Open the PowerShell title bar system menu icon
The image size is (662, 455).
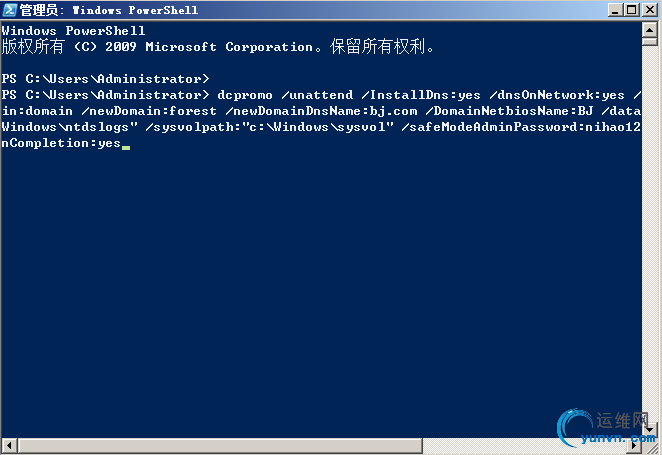tap(11, 10)
